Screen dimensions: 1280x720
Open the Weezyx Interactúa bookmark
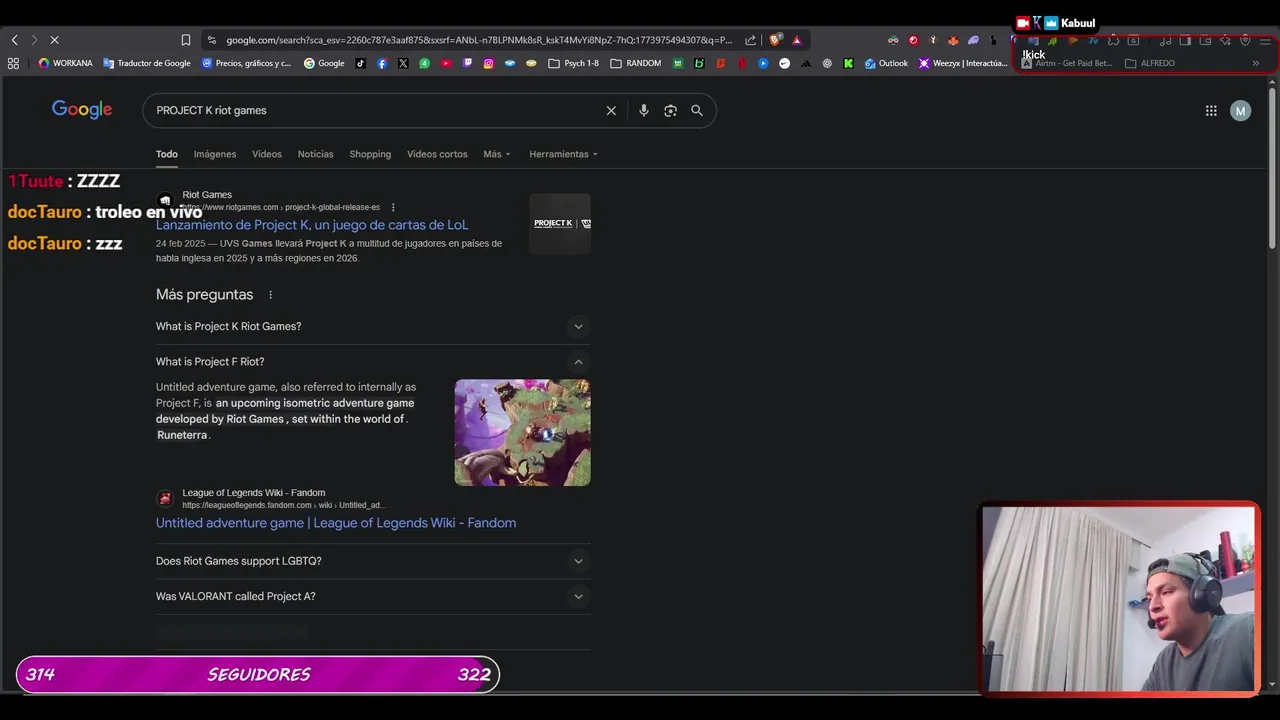pyautogui.click(x=963, y=63)
